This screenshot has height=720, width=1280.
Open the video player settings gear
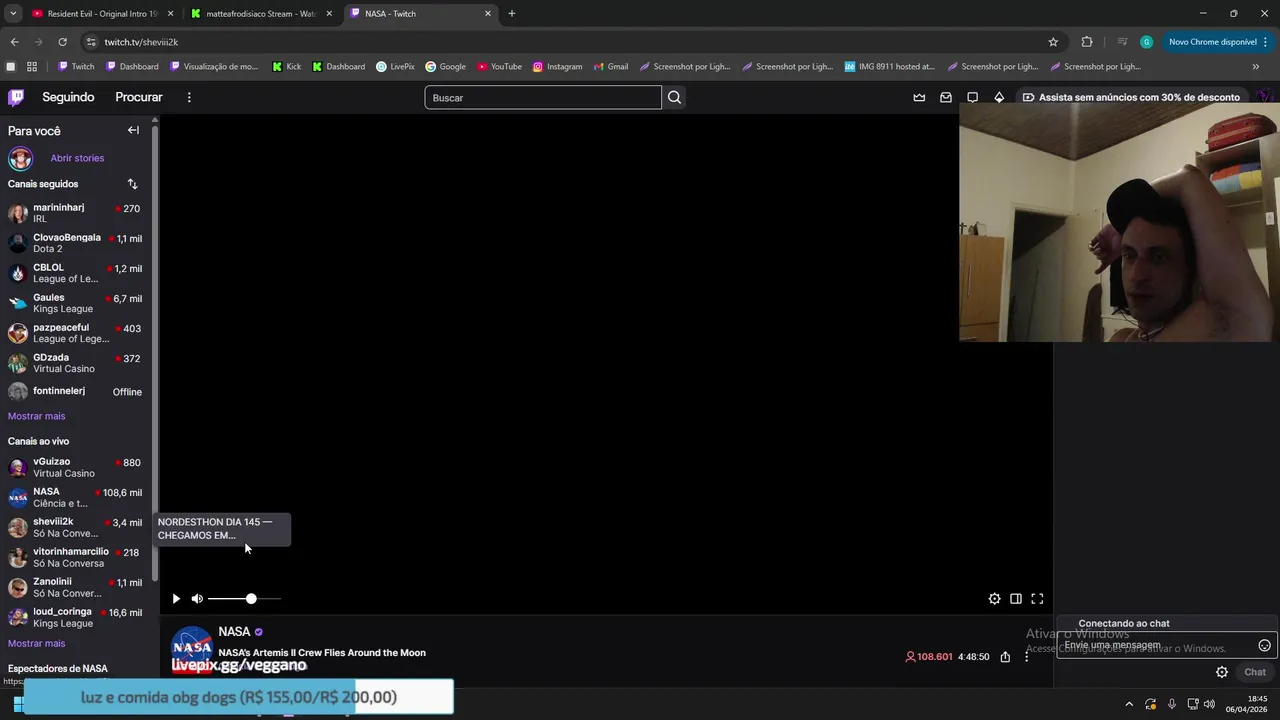pos(994,599)
